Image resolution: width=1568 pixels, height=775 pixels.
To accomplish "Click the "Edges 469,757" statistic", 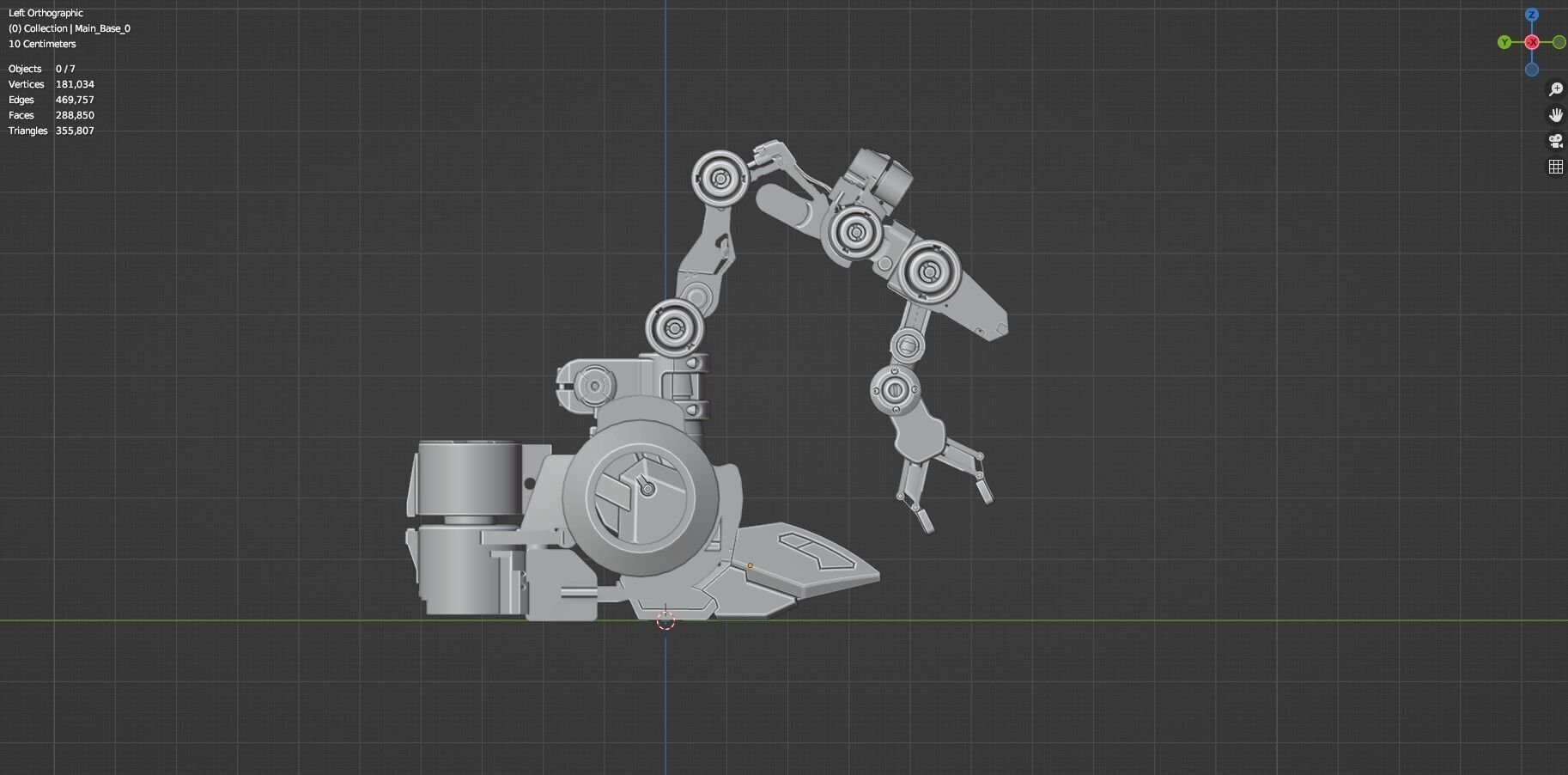I will click(52, 100).
